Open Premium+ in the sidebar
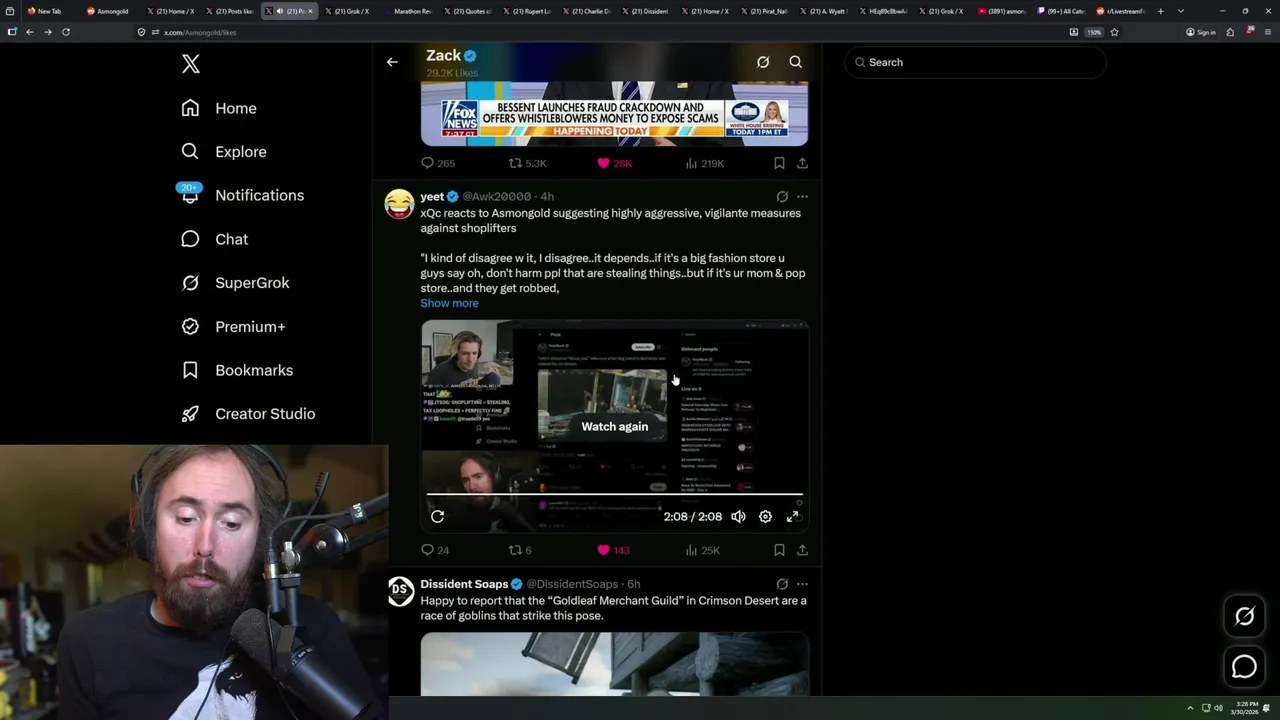Viewport: 1280px width, 720px height. pyautogui.click(x=233, y=326)
